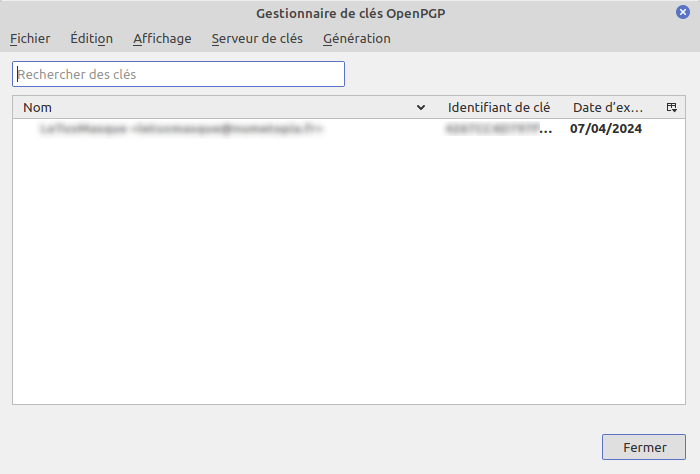Toggle sort arrow in the Nom column
This screenshot has height=474, width=700.
(x=421, y=108)
